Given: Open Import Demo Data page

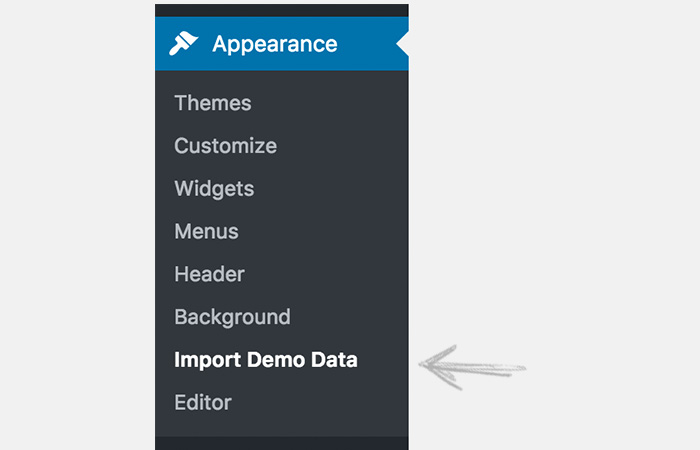Looking at the screenshot, I should point(266,360).
